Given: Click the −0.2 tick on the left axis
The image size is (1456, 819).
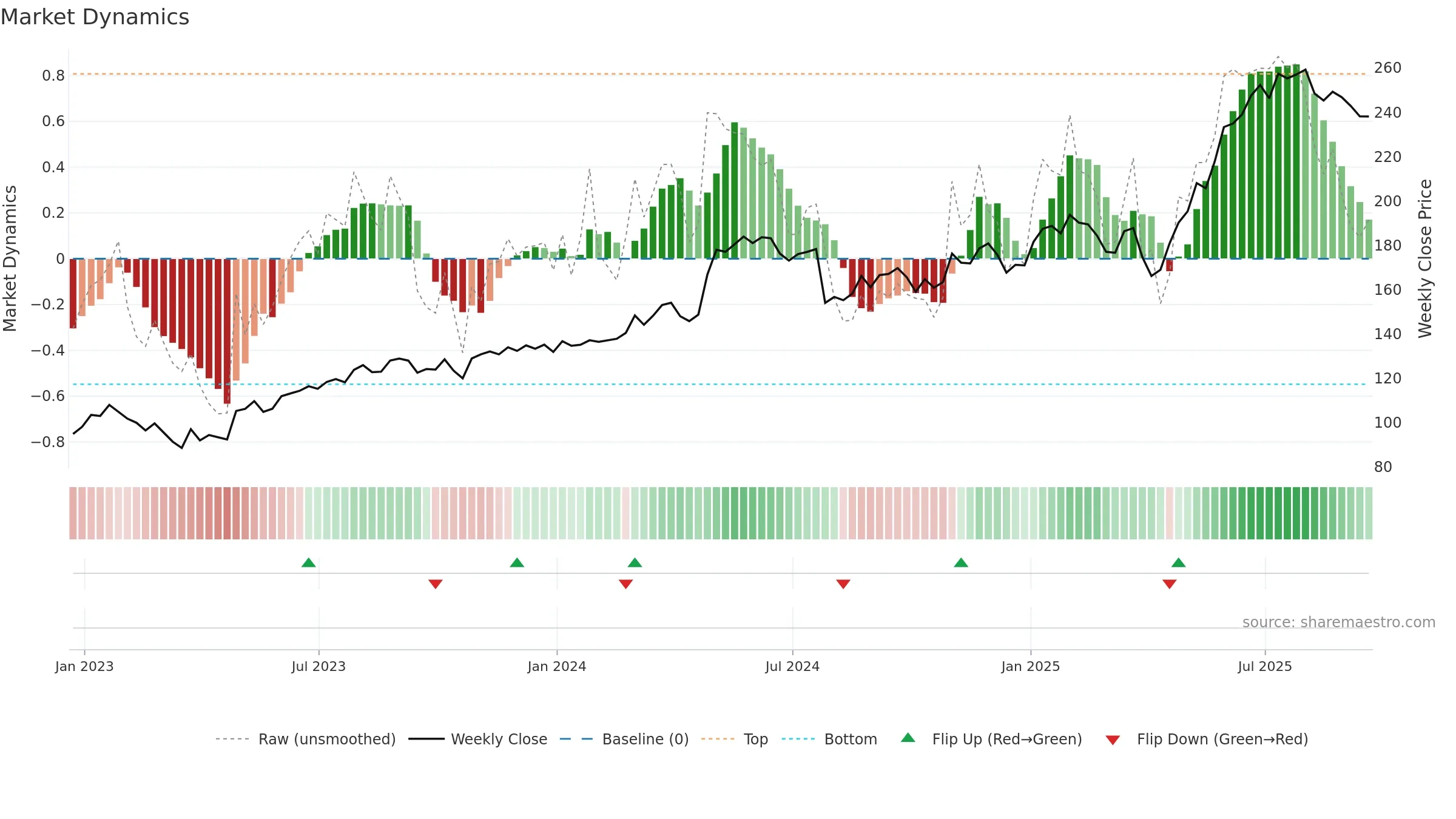Looking at the screenshot, I should click(x=48, y=305).
